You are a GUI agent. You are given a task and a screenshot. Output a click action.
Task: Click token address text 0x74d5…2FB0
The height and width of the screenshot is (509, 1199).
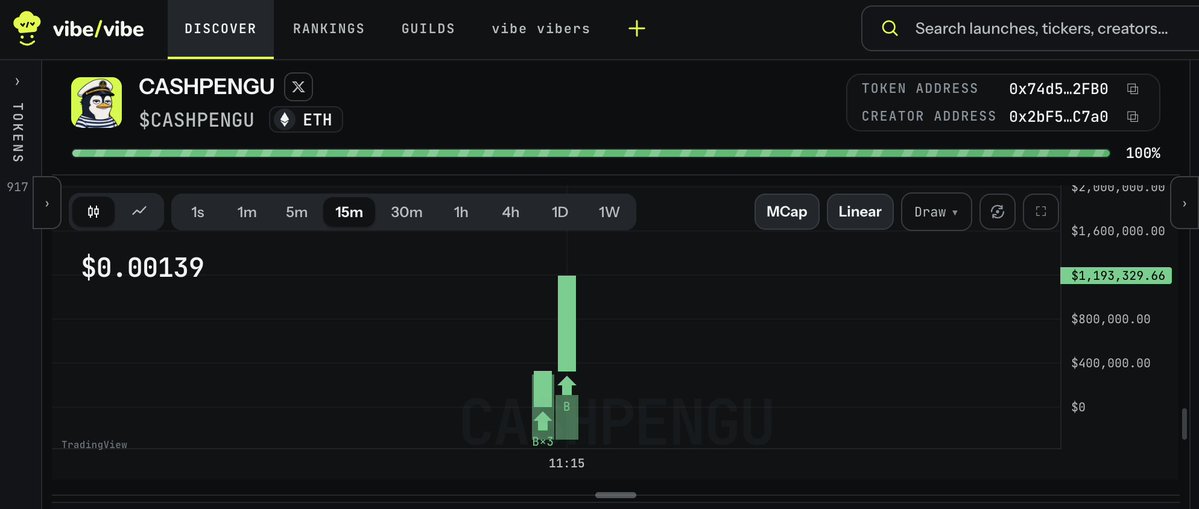[1058, 89]
